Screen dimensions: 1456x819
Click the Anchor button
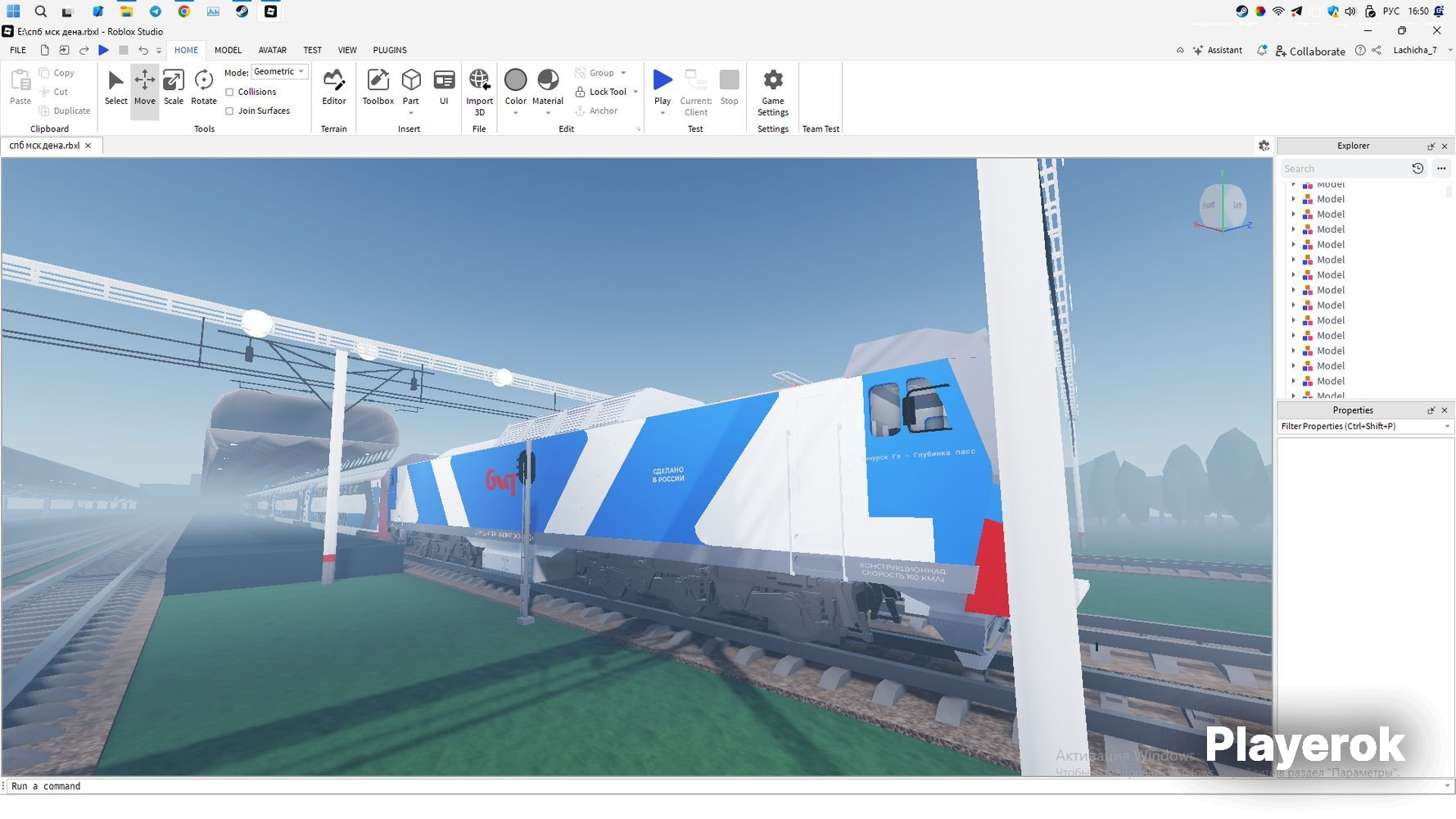tap(596, 111)
